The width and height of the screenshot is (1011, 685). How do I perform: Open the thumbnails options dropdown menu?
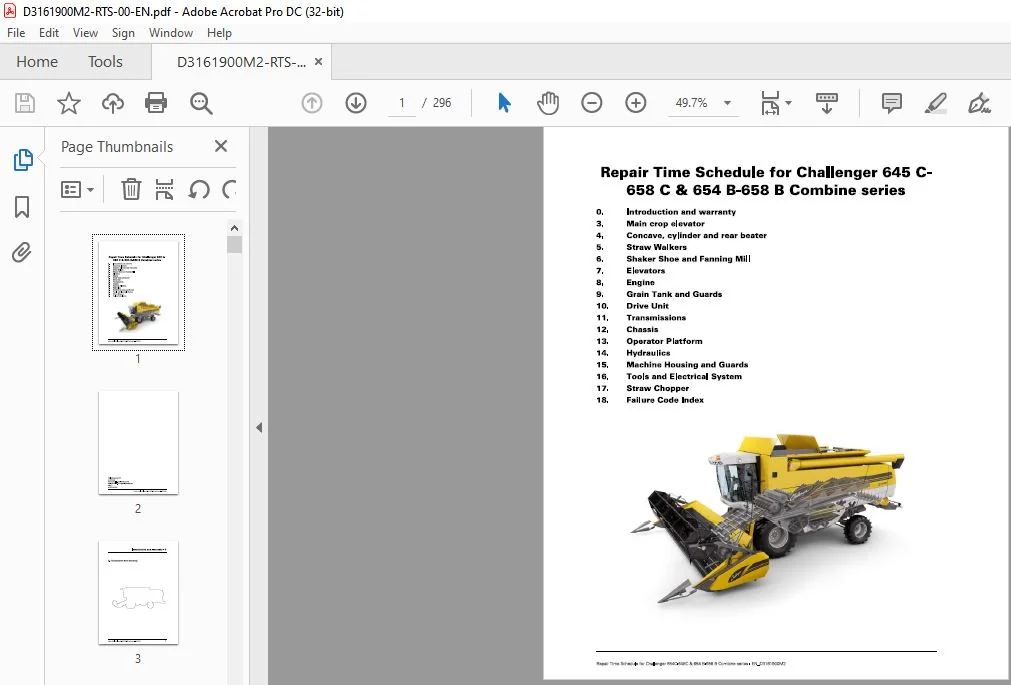coord(77,190)
